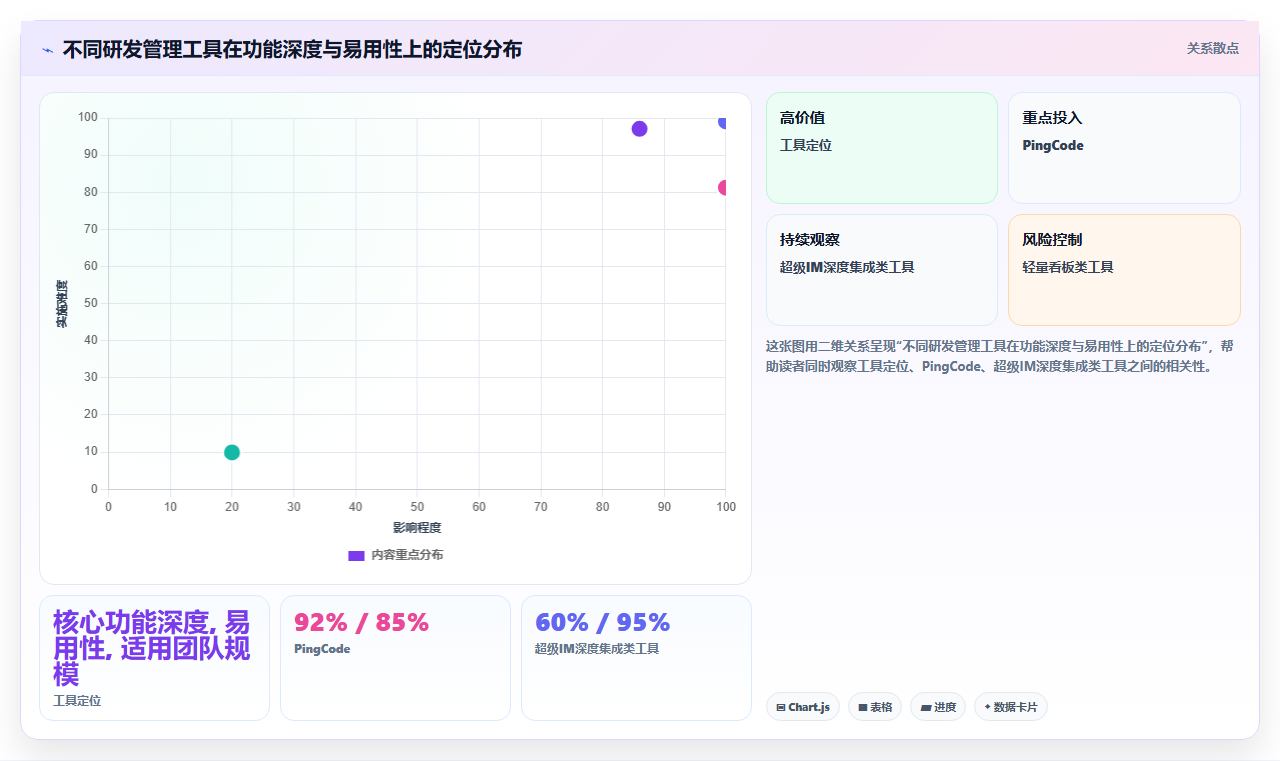
Task: Click 超级IM深度集成类工具 under 60% / 95%
Action: 597,649
